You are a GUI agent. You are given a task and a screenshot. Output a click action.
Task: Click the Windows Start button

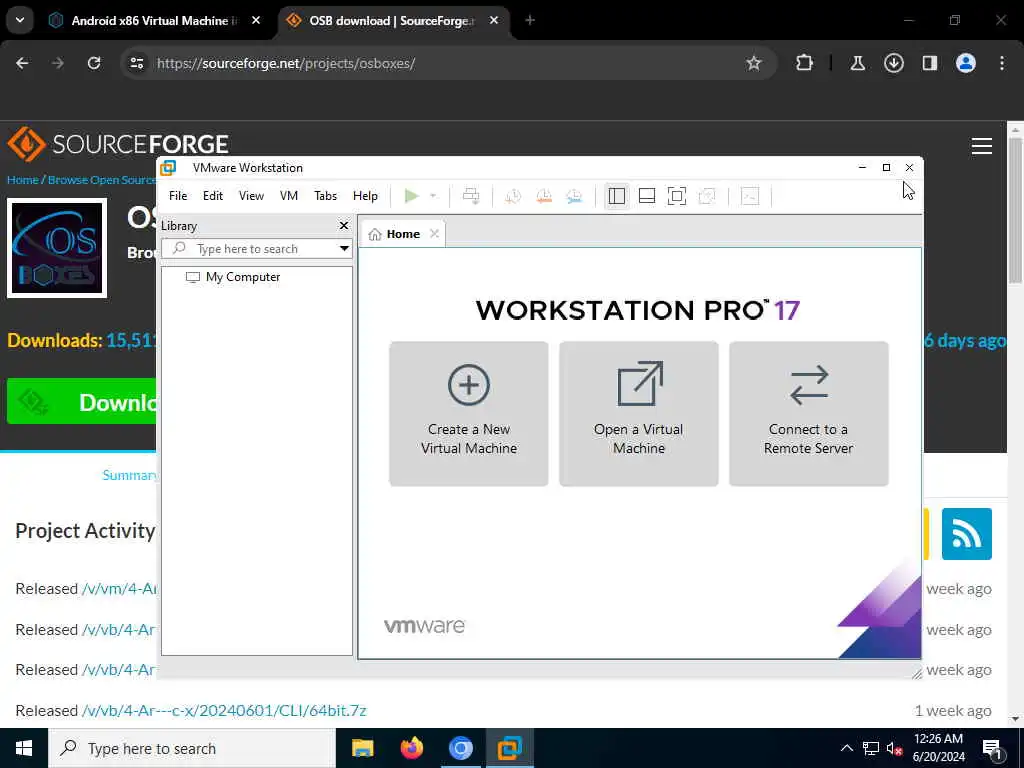pyautogui.click(x=24, y=748)
